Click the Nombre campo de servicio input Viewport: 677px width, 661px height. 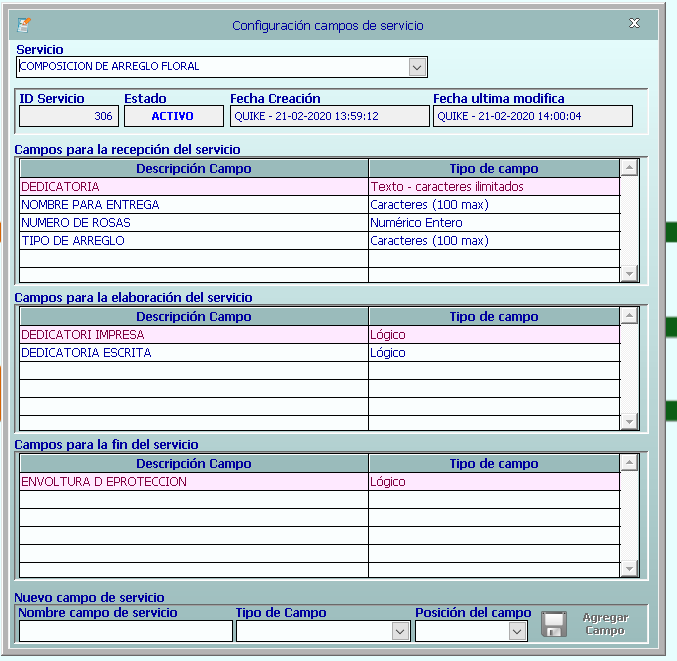pos(126,631)
